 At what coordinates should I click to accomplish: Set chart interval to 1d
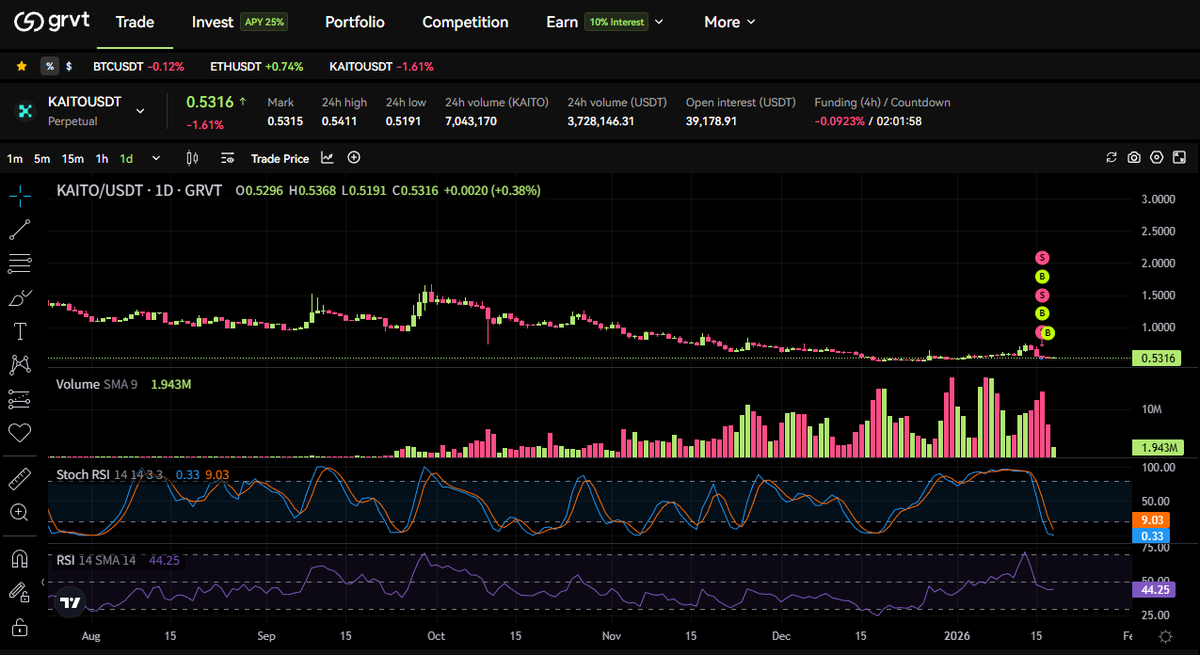point(127,158)
